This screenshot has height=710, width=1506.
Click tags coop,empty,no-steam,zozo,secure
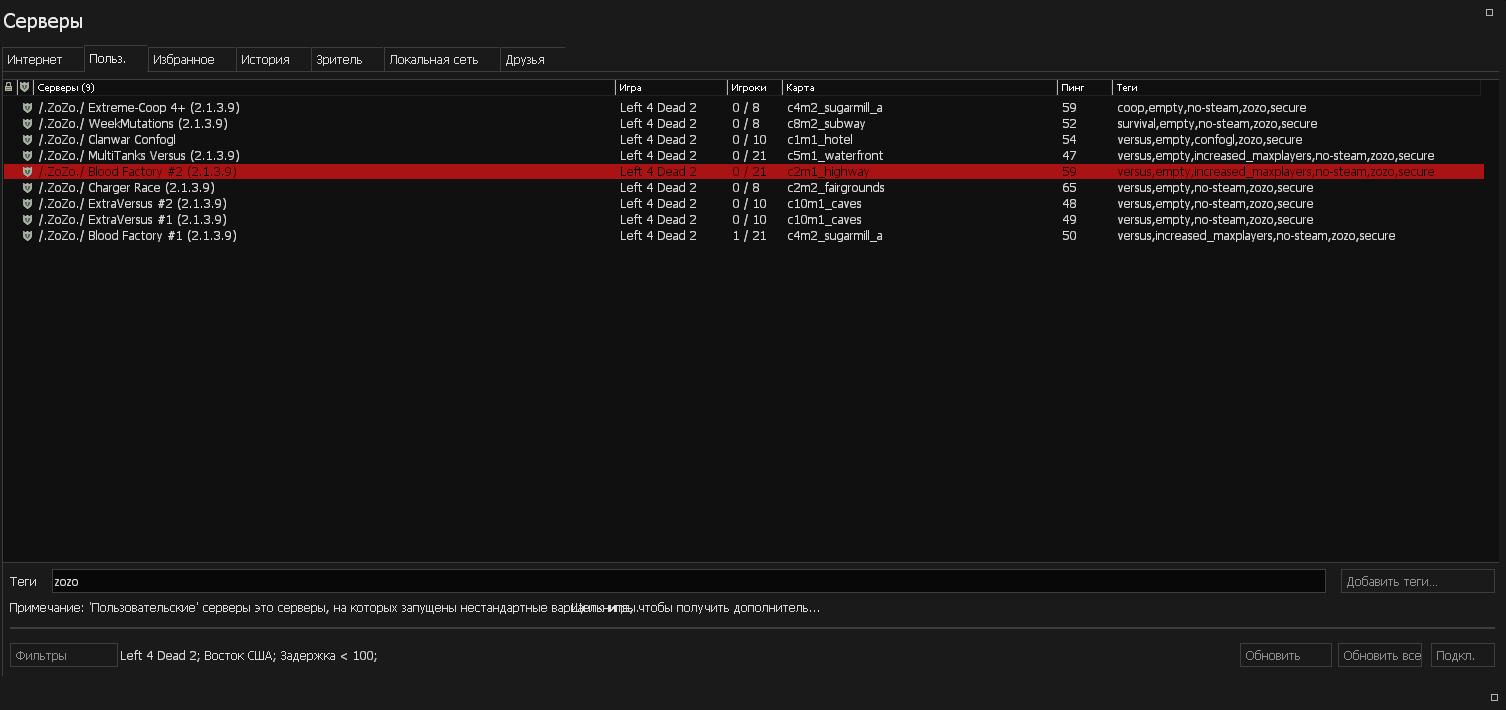point(1212,108)
